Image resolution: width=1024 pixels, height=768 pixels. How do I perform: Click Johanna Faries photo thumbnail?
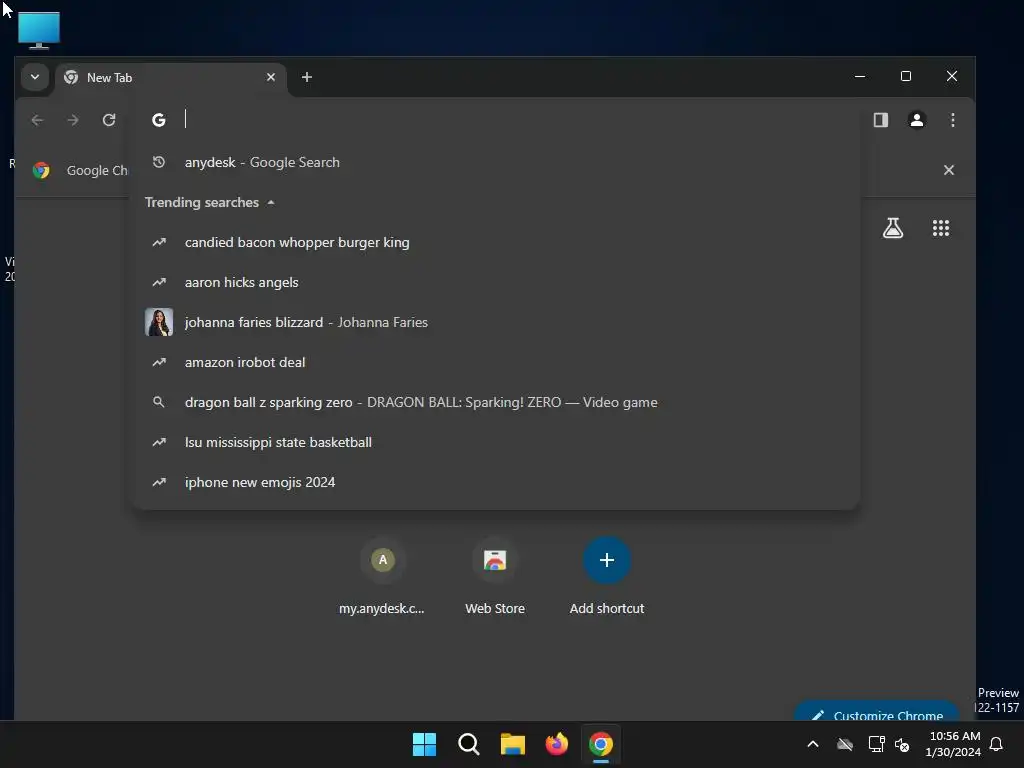[x=159, y=322]
